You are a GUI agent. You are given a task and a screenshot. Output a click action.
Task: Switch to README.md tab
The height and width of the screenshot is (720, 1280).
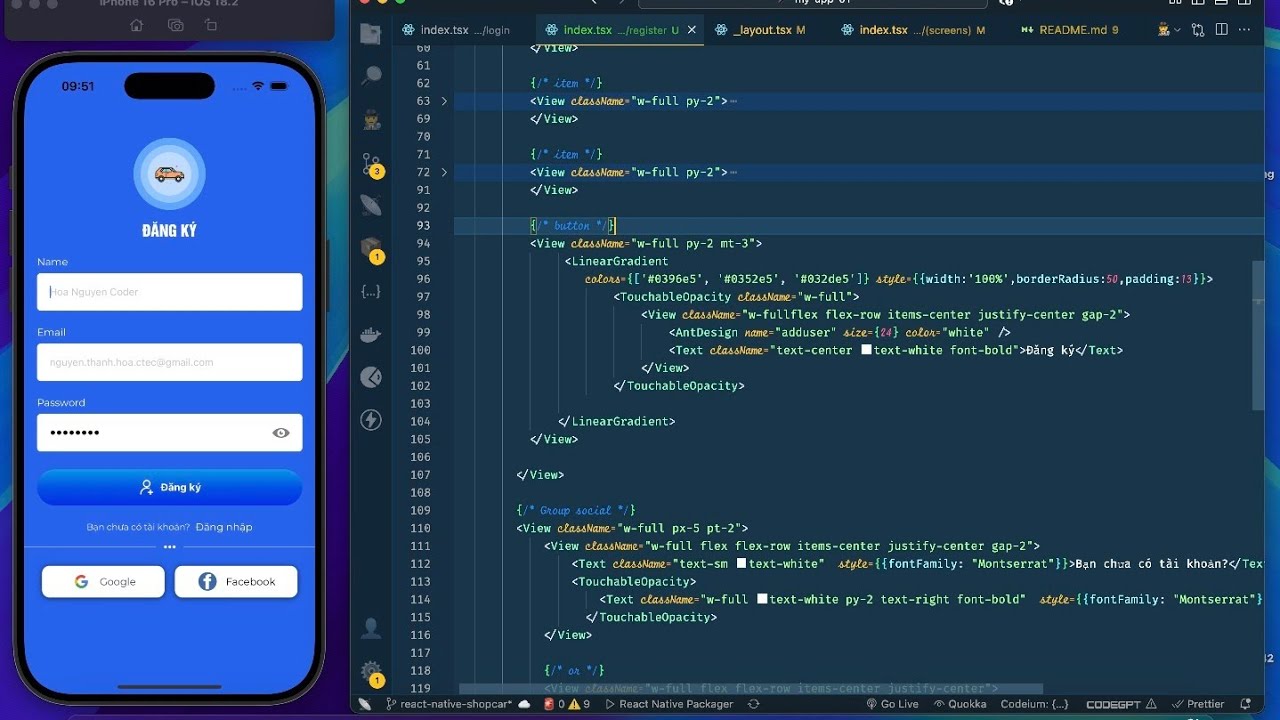pyautogui.click(x=1070, y=30)
